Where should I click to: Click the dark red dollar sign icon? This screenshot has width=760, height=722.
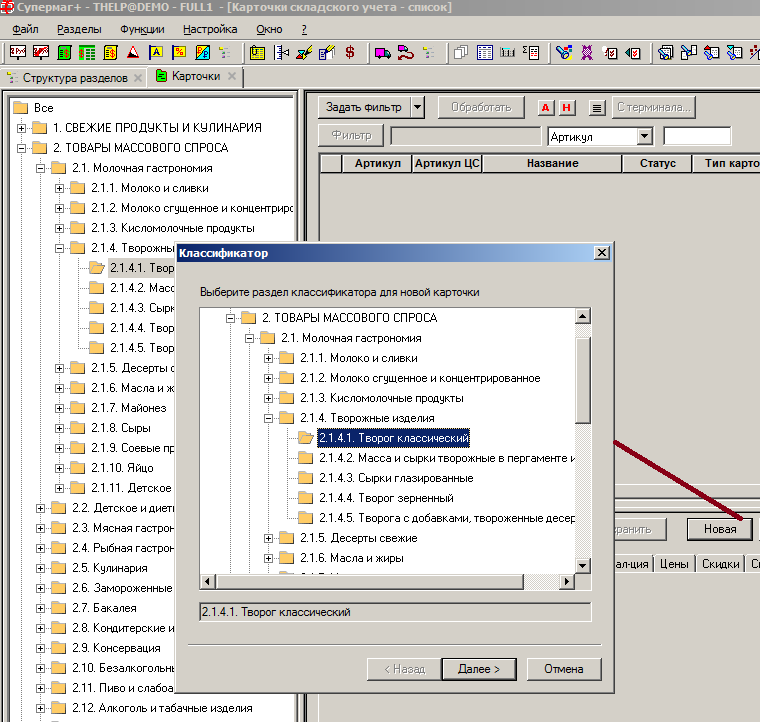tap(350, 52)
